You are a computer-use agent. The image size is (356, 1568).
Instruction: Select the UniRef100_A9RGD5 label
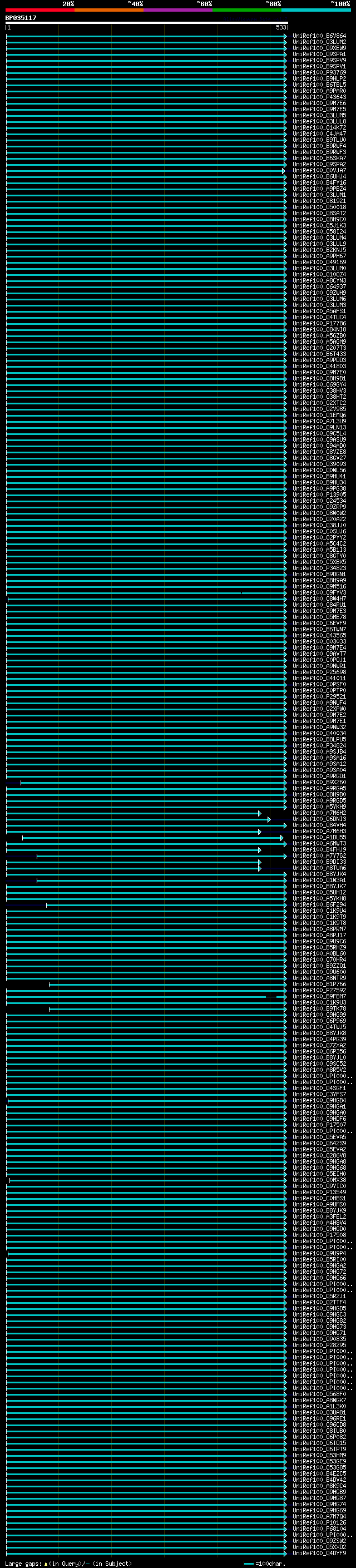[319, 800]
